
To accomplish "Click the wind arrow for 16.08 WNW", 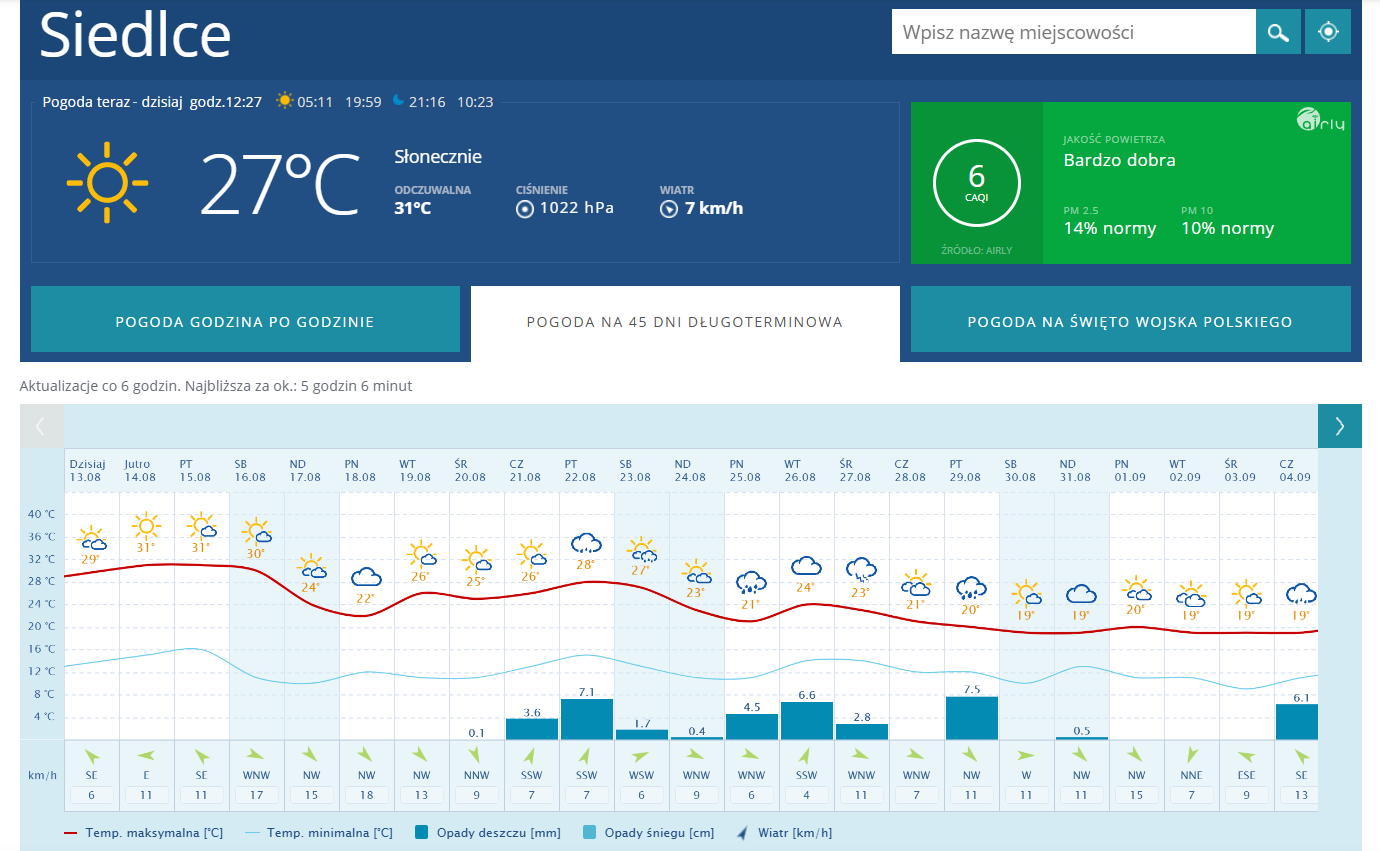I will 256,756.
